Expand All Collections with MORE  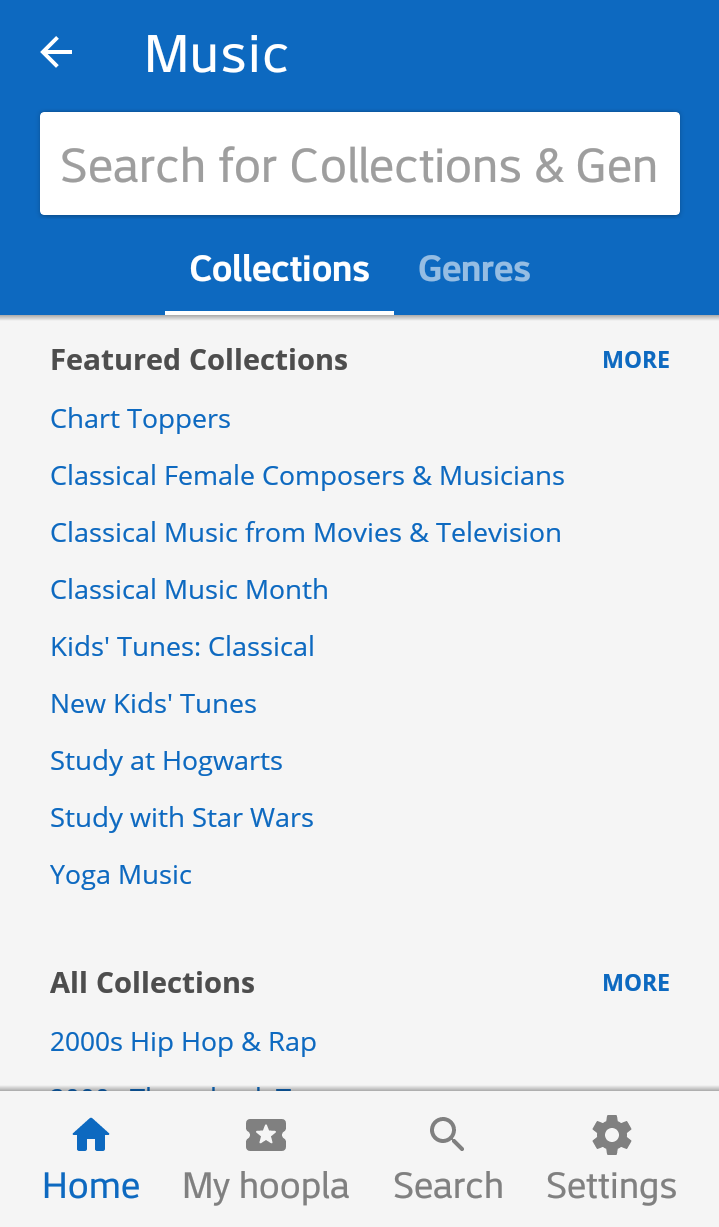click(x=636, y=983)
